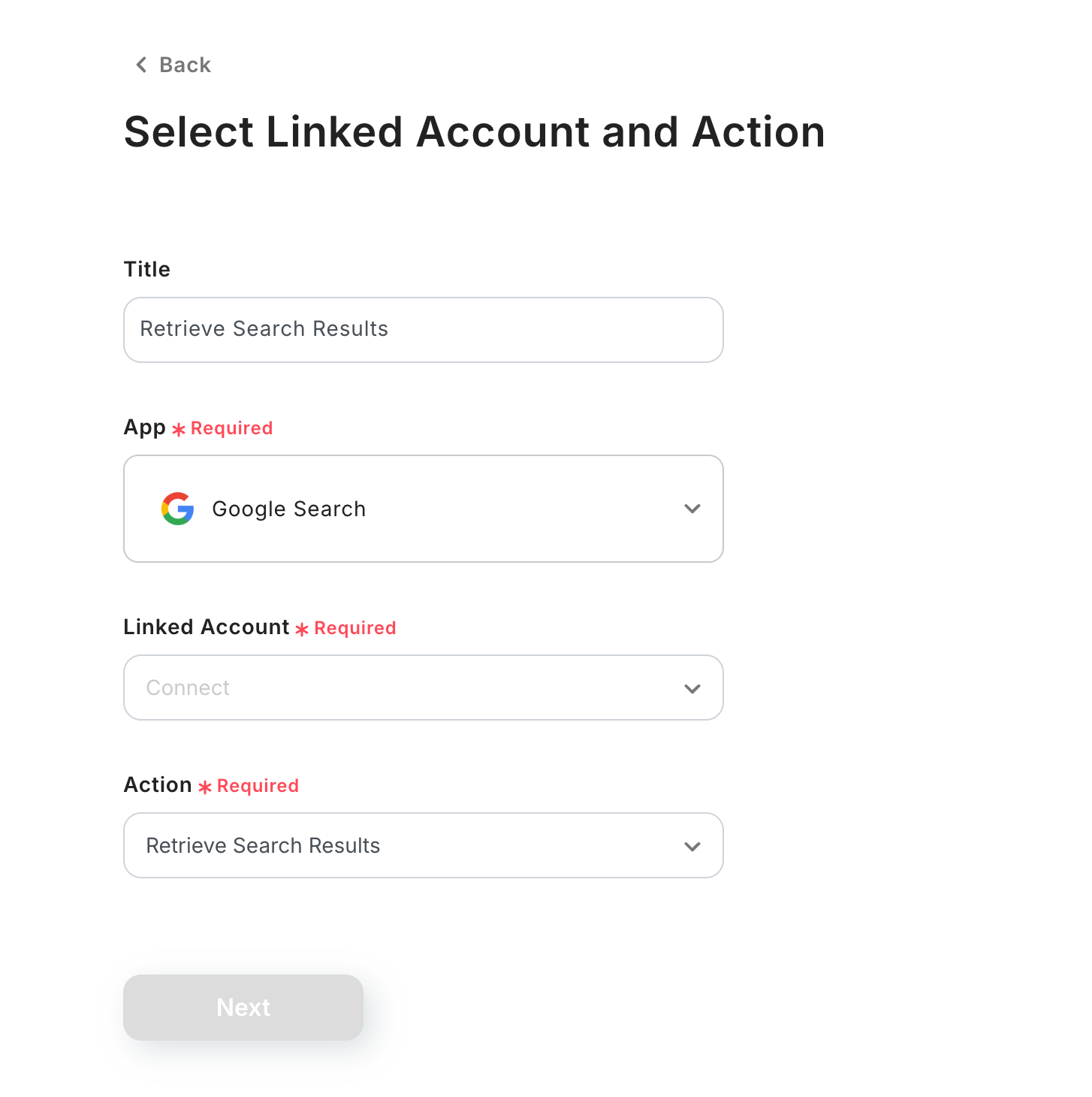
Task: Expand the Action dropdown chevron arrow
Action: click(x=692, y=846)
